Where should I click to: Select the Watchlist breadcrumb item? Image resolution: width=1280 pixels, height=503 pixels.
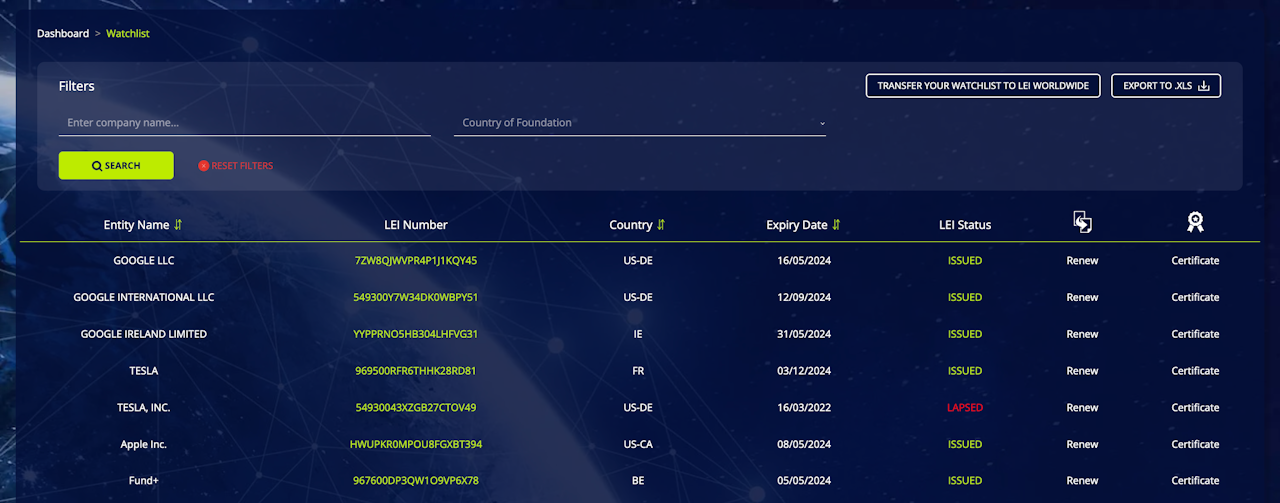click(128, 34)
